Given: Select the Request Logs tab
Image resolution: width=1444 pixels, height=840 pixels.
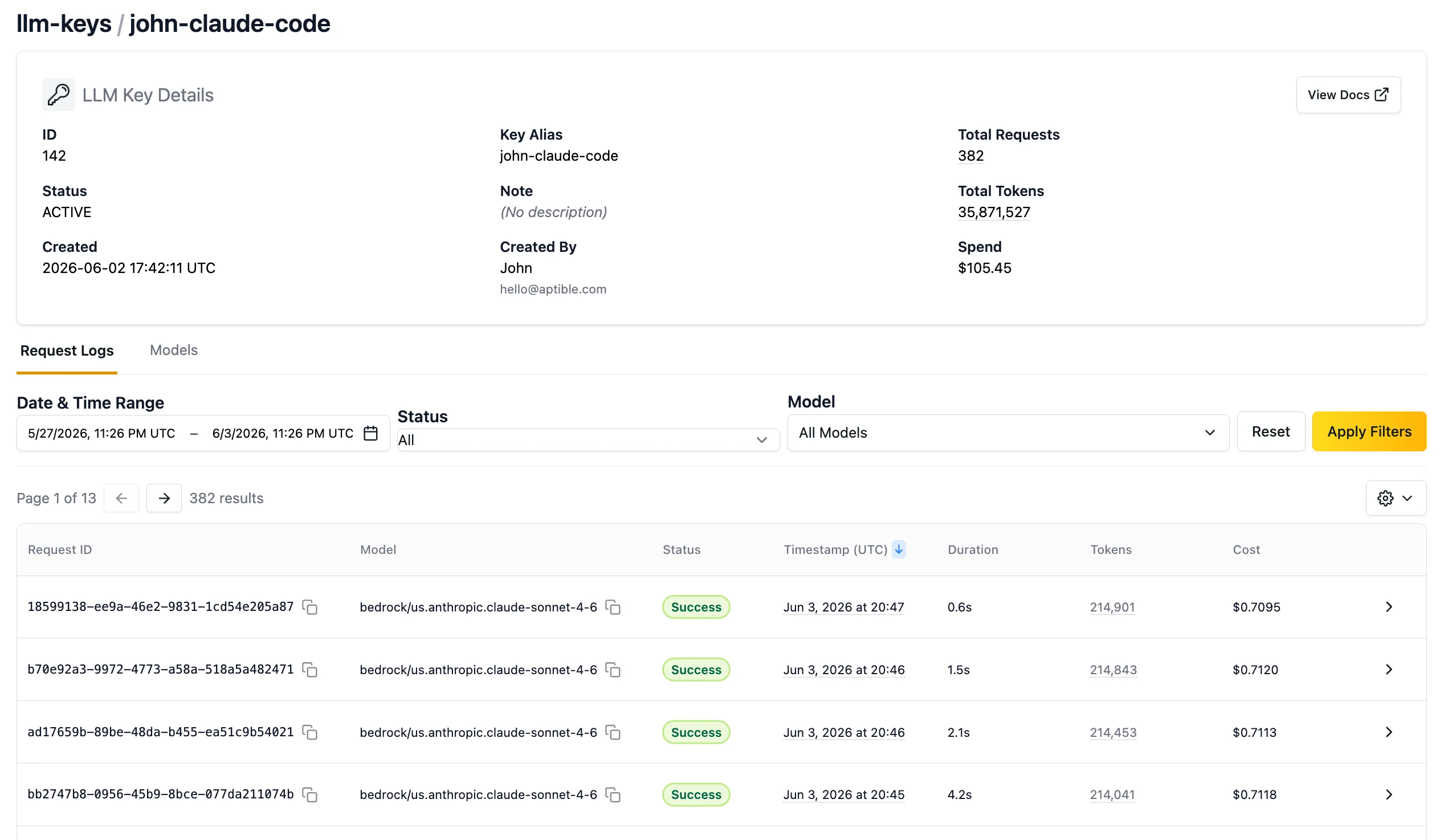Looking at the screenshot, I should point(67,350).
